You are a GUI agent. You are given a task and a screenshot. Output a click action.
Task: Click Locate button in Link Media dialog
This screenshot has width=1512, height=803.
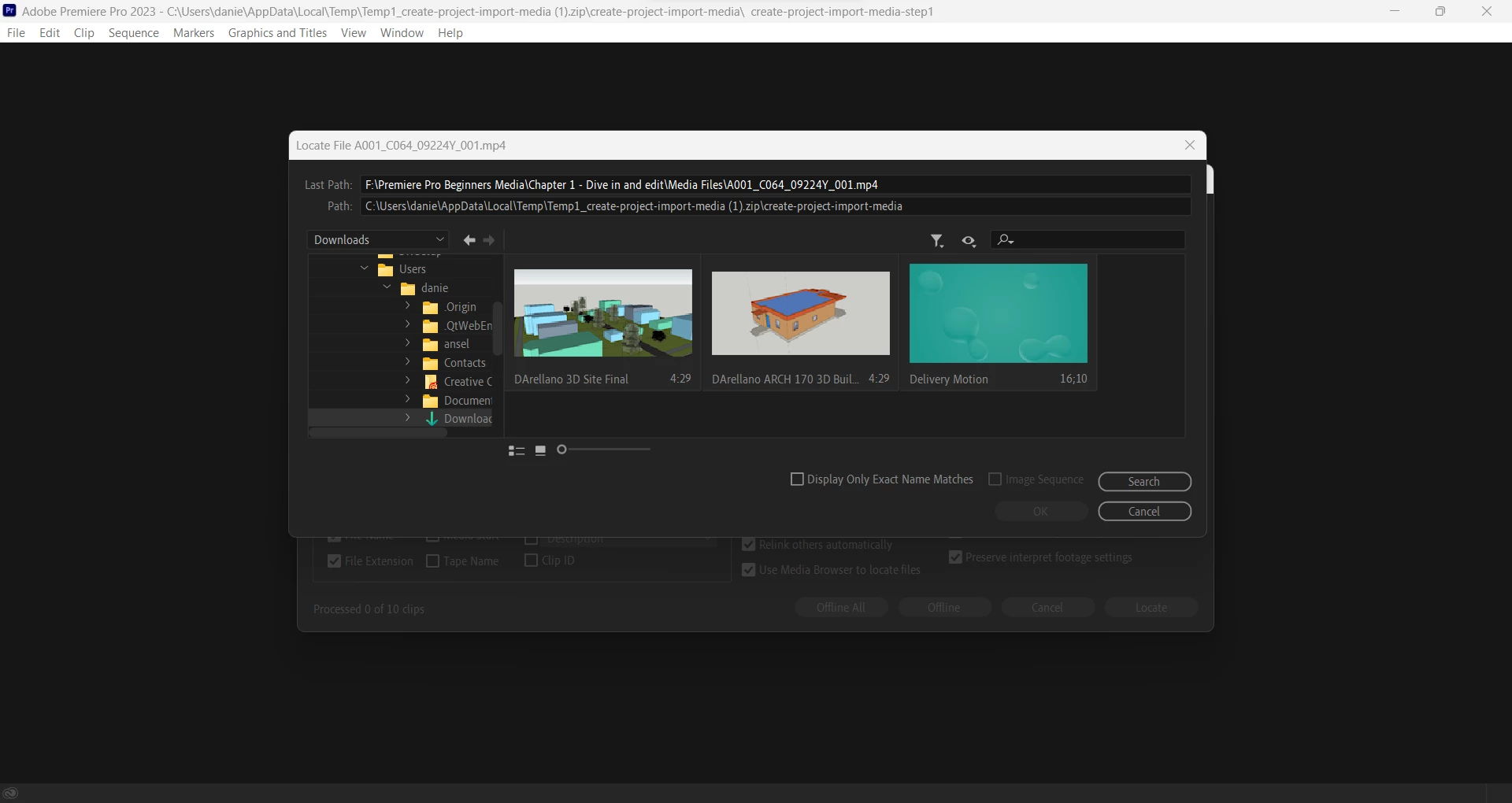click(1151, 608)
